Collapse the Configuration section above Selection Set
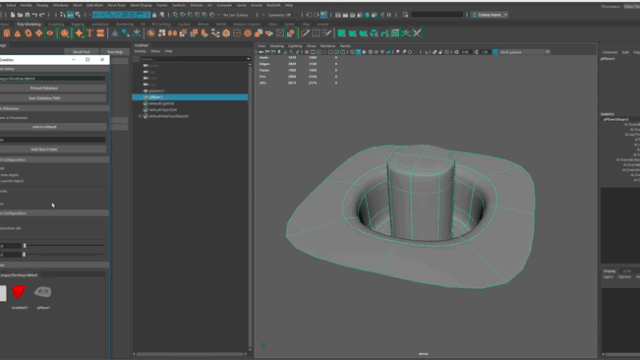Viewport: 640px width, 360px height. [x=54, y=213]
